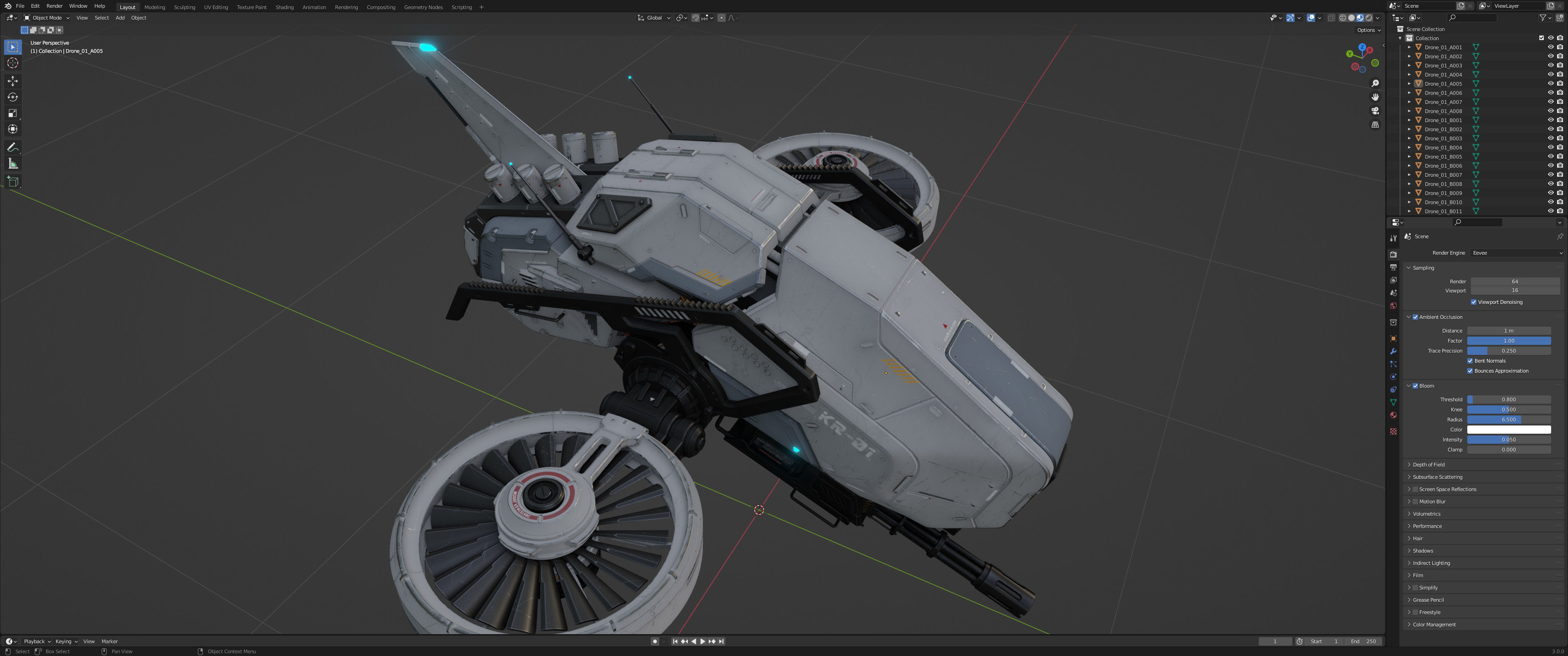Click the Bloom Color white swatch
Viewport: 1568px width, 656px height.
pyautogui.click(x=1508, y=430)
